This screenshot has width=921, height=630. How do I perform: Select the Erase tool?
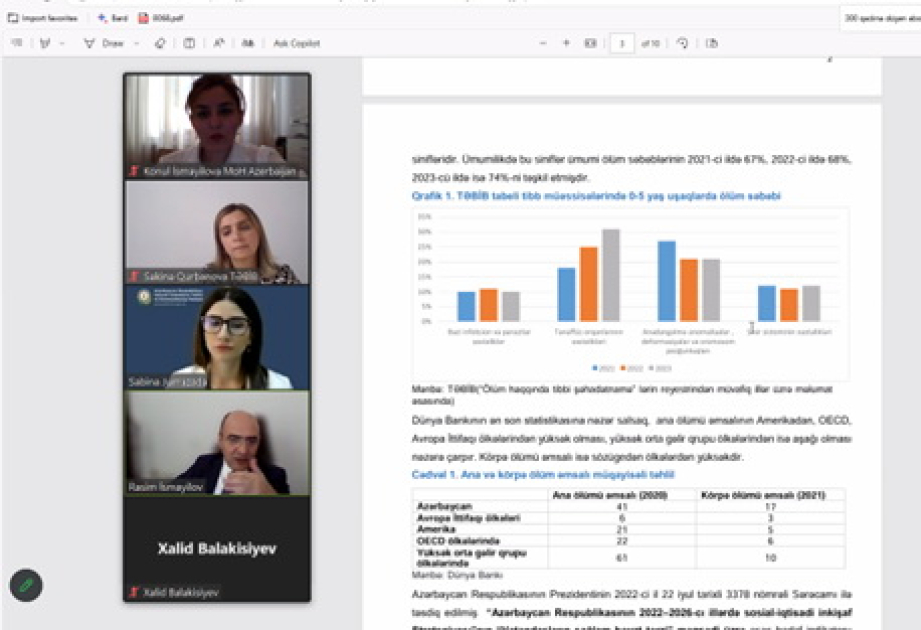160,43
